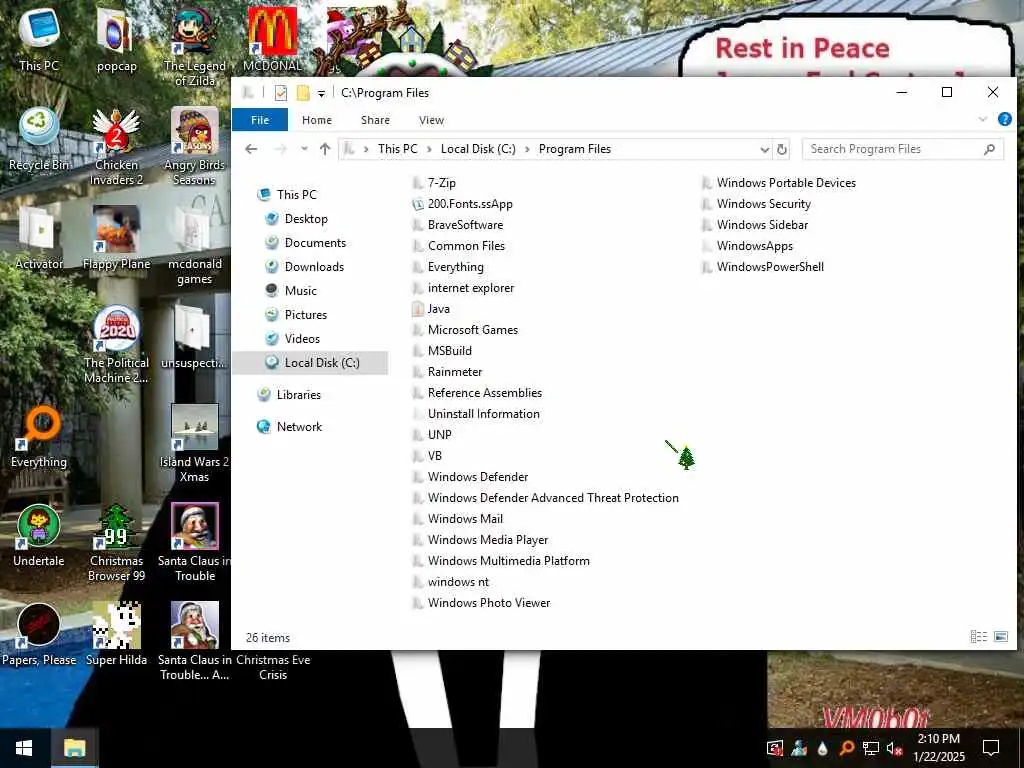Launch The Legend of Zilda shortcut
1024x768 pixels.
tap(194, 46)
